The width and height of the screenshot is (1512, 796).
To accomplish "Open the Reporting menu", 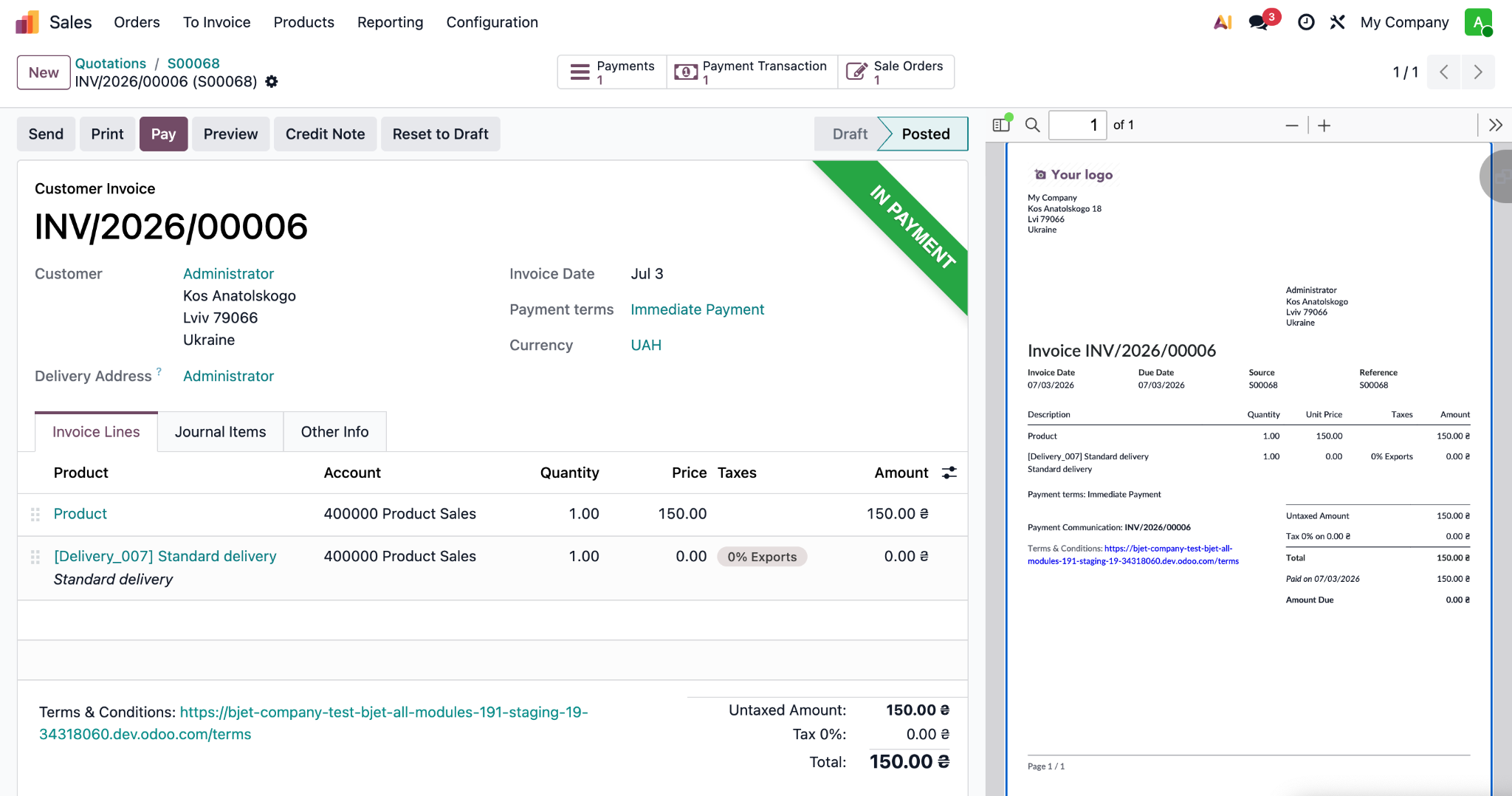I will [x=390, y=22].
